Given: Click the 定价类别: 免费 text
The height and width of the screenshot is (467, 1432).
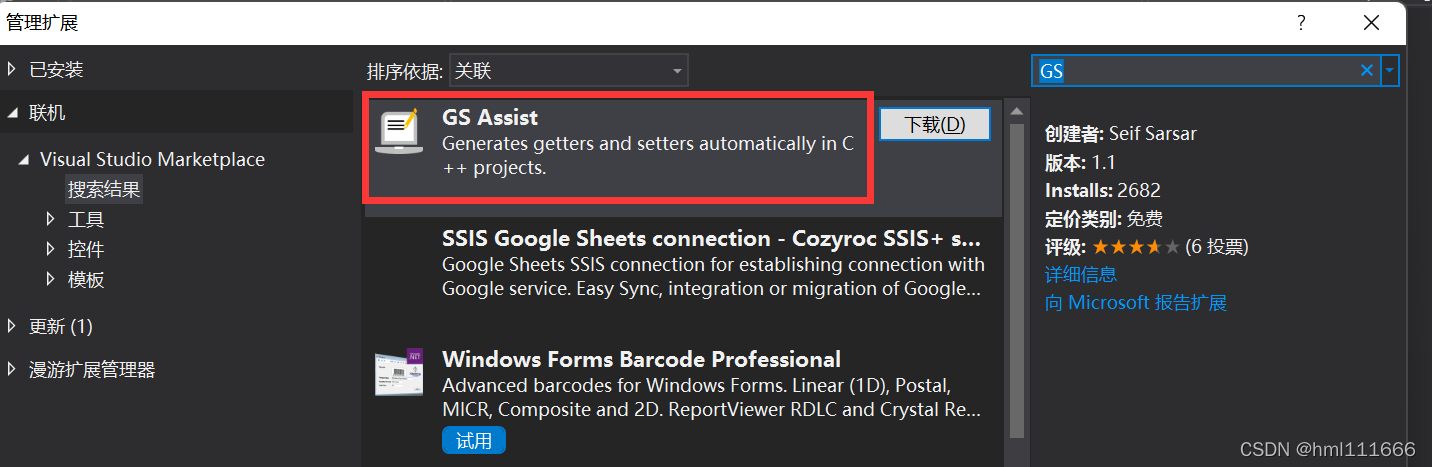Looking at the screenshot, I should click(1104, 218).
